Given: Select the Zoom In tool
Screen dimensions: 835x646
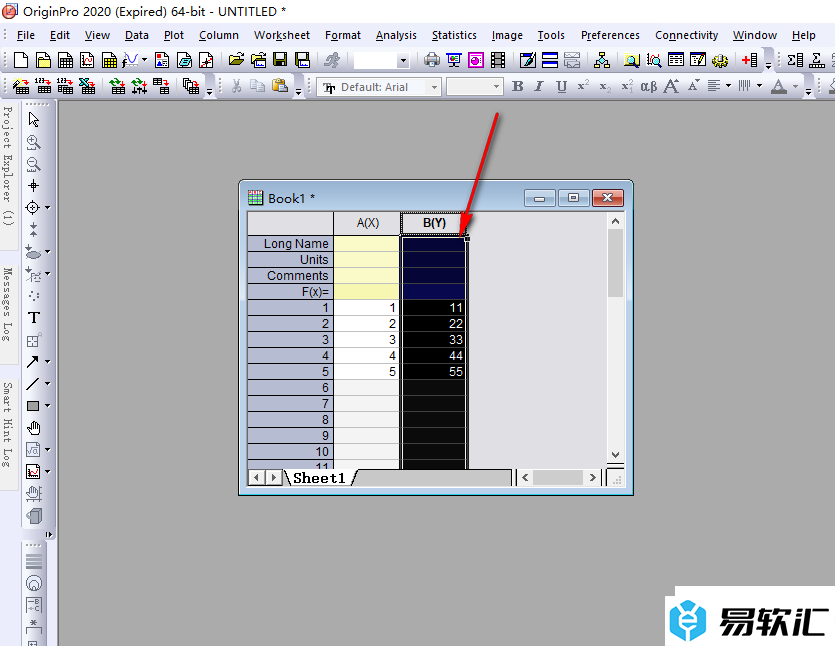Looking at the screenshot, I should point(34,142).
